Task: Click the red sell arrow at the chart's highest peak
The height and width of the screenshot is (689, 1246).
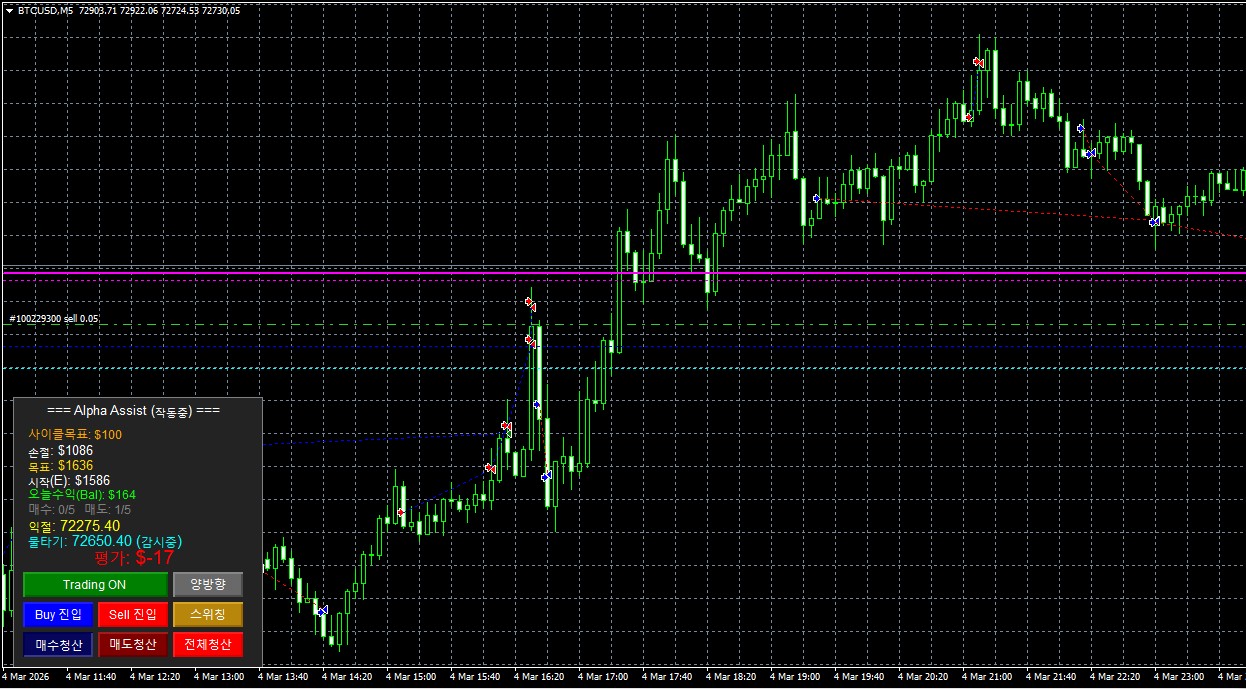Action: (x=978, y=62)
